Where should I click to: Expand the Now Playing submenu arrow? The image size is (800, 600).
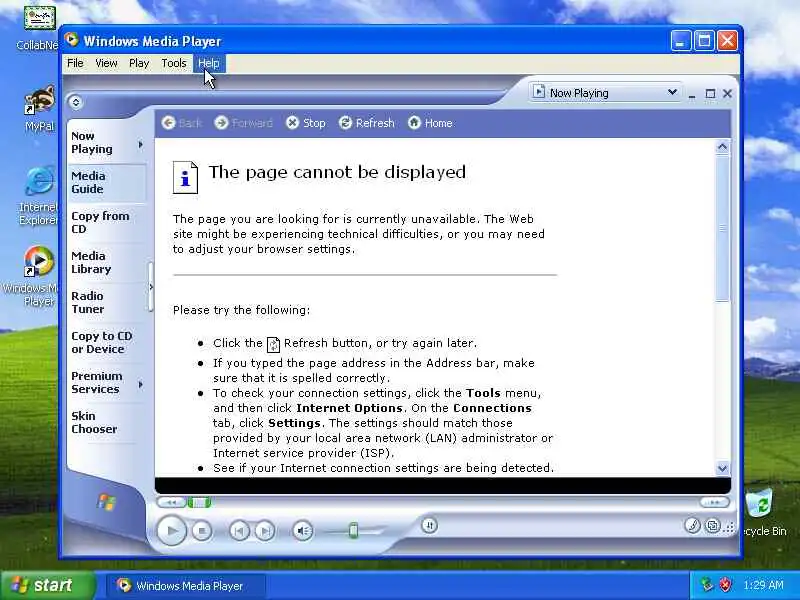point(141,145)
